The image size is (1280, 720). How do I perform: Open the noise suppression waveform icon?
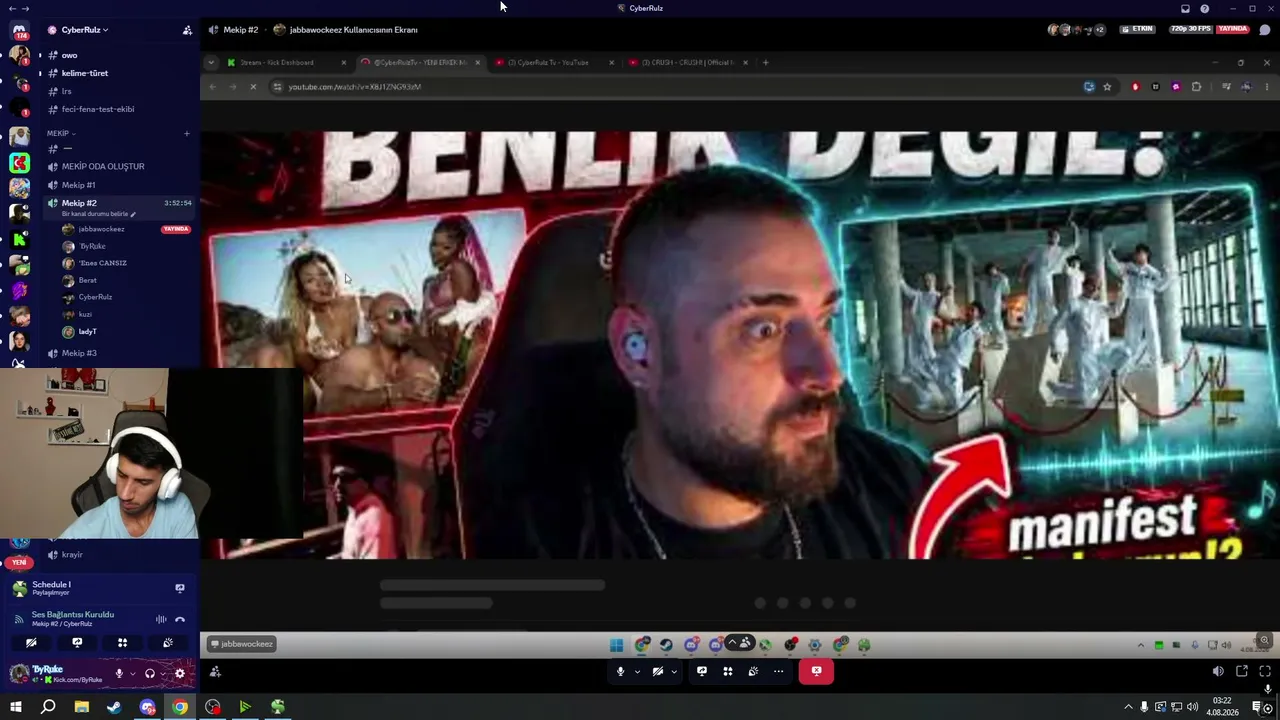pyautogui.click(x=161, y=619)
